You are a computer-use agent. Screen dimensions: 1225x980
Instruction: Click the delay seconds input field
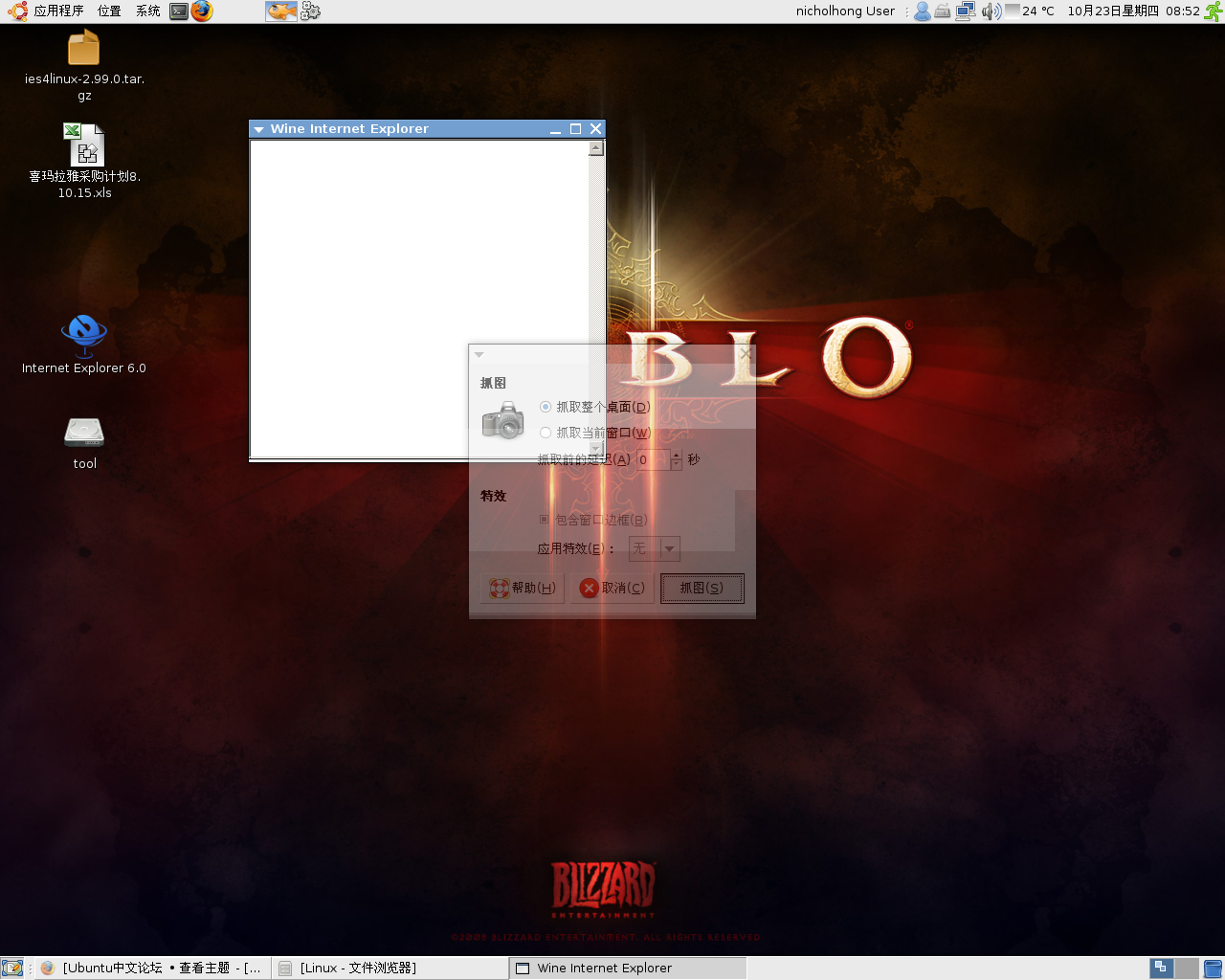coord(654,460)
